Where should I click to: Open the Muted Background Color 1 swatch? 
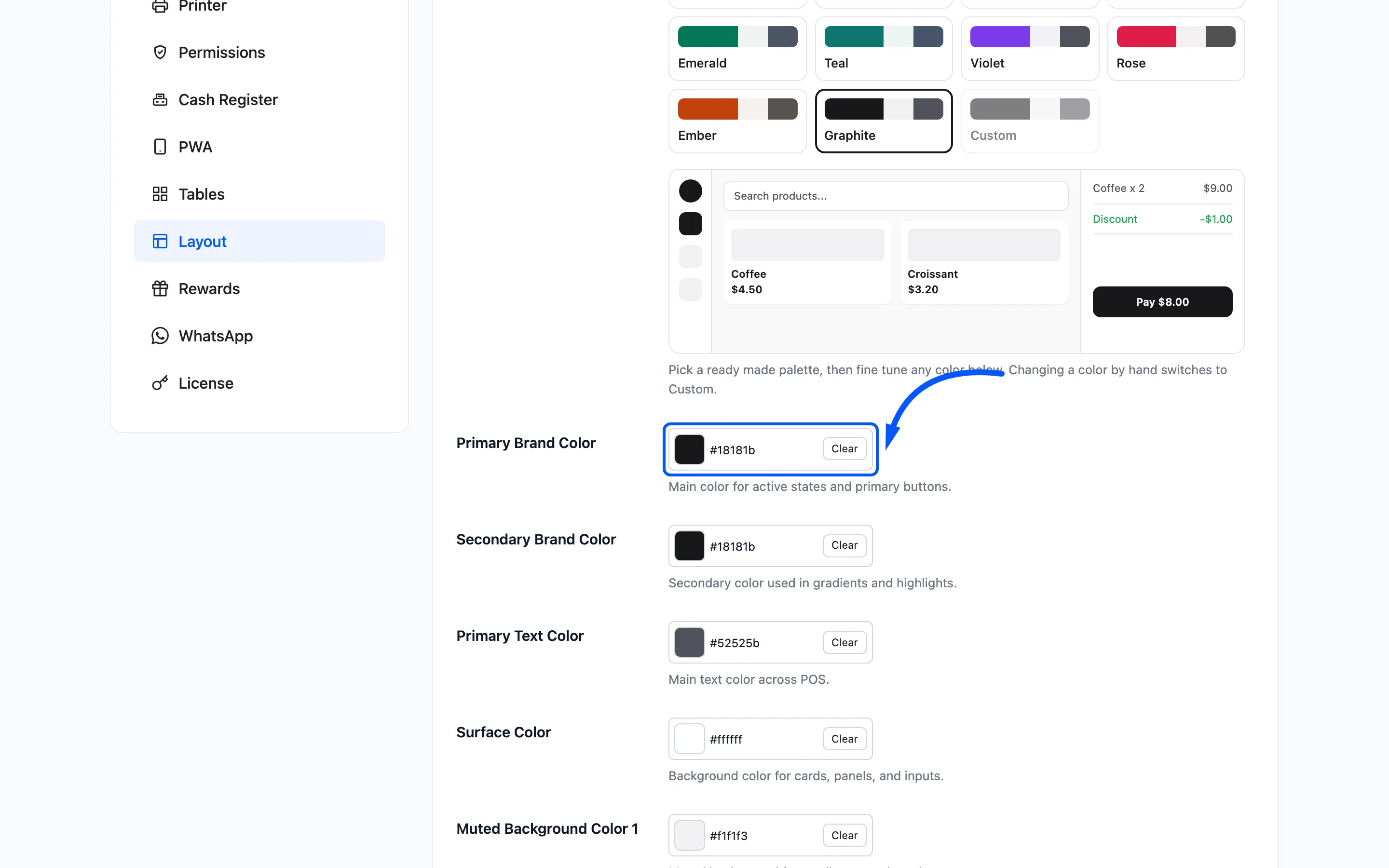[689, 835]
